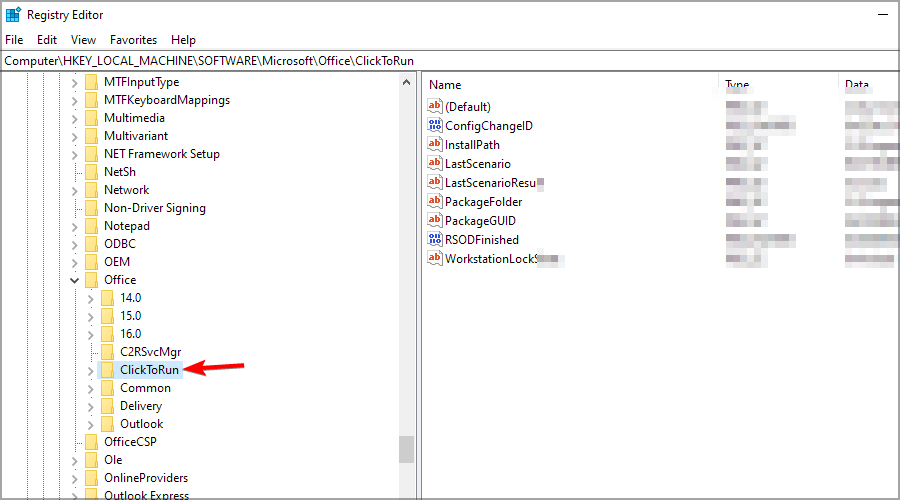Select the Multimedia folder icon

(x=91, y=118)
